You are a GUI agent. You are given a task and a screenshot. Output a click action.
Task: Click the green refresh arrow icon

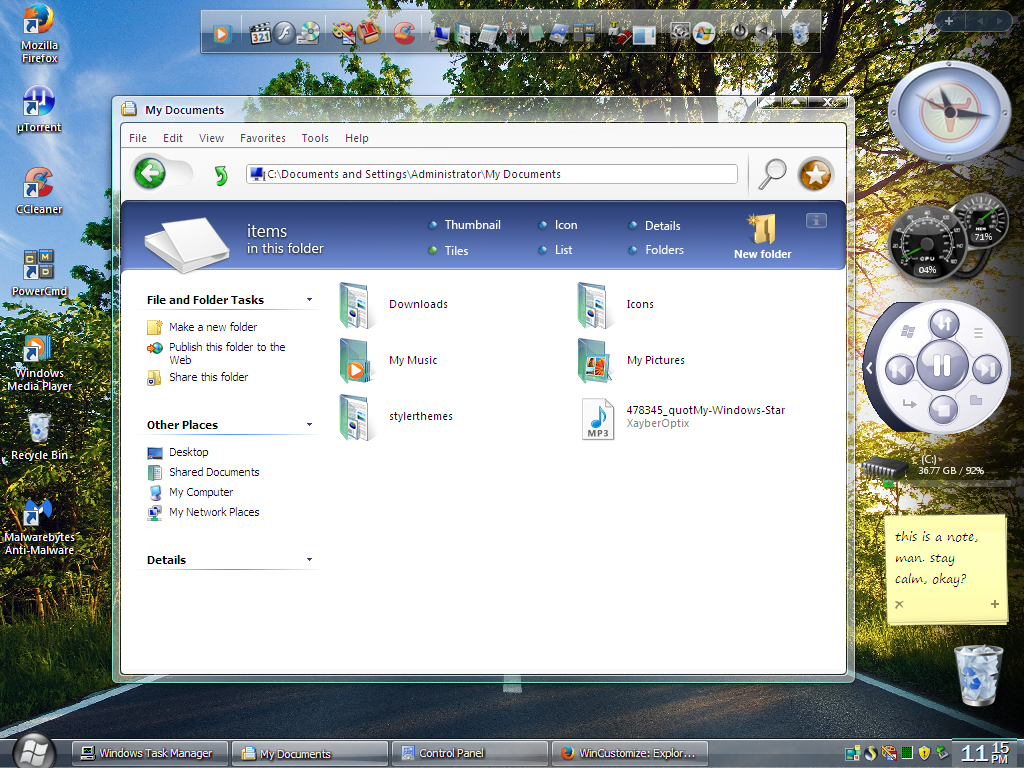tap(221, 176)
